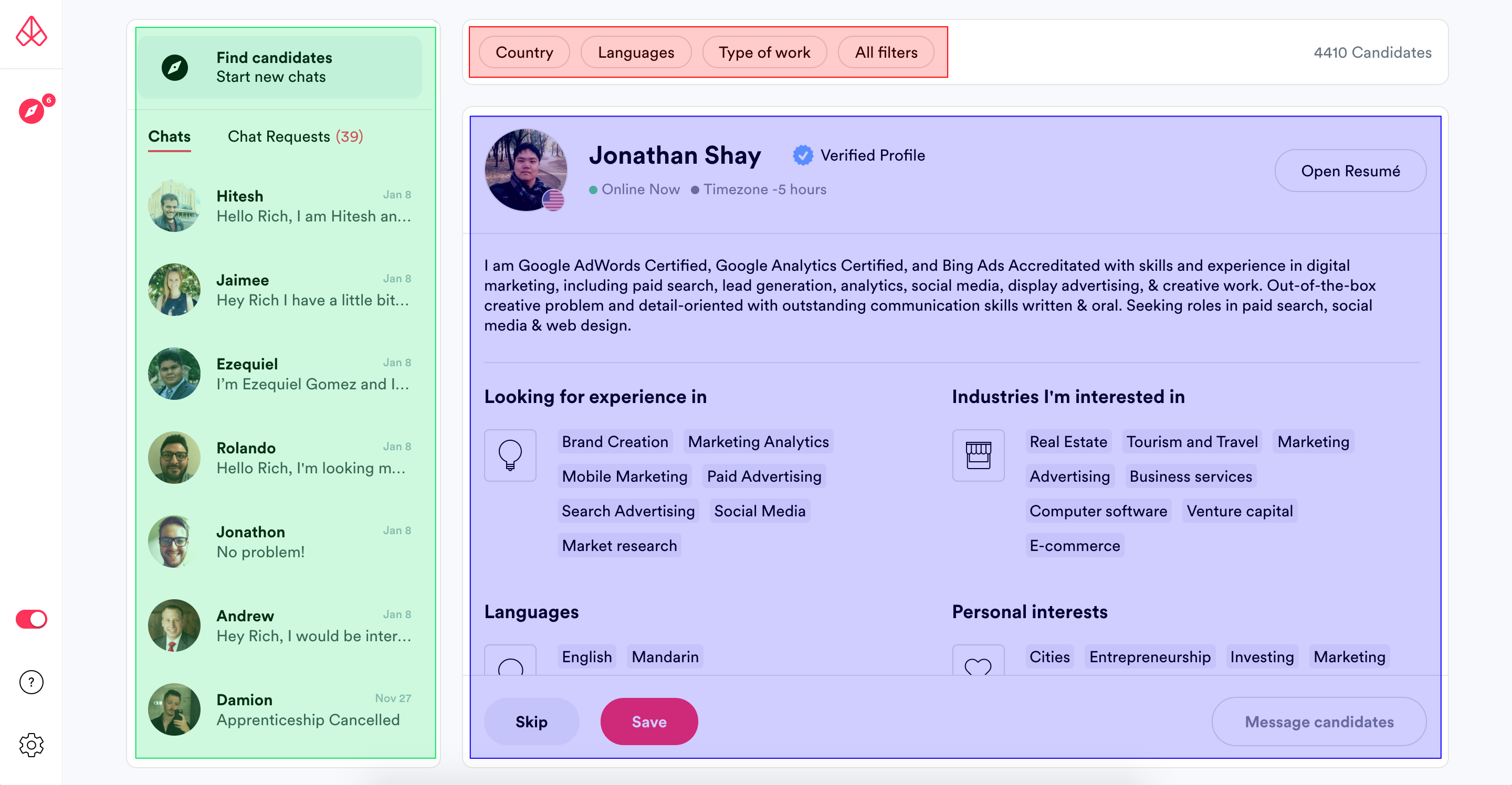
Task: Switch to the Chats tab
Action: [169, 137]
